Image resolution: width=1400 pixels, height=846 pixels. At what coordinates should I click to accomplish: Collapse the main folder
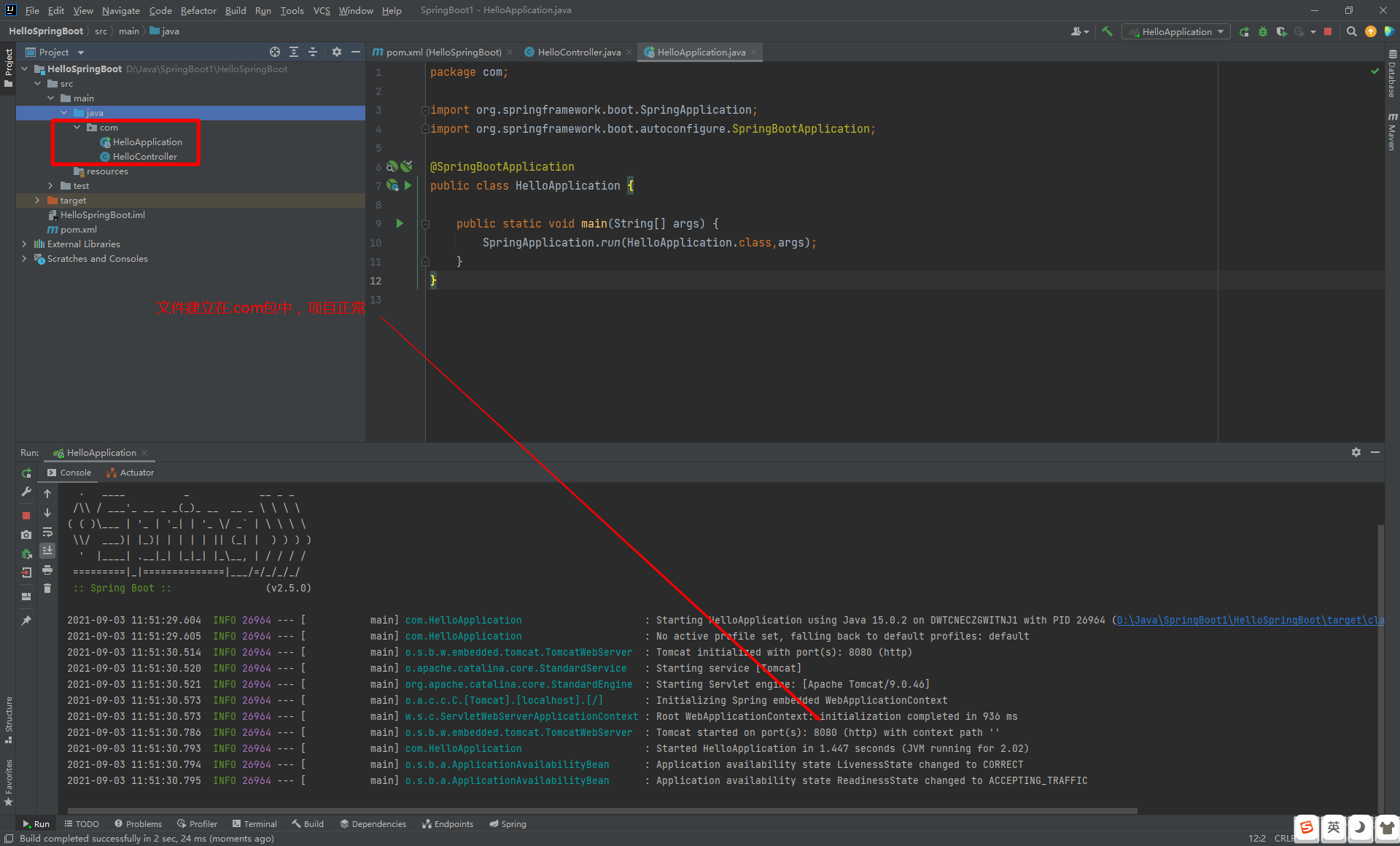(x=51, y=98)
